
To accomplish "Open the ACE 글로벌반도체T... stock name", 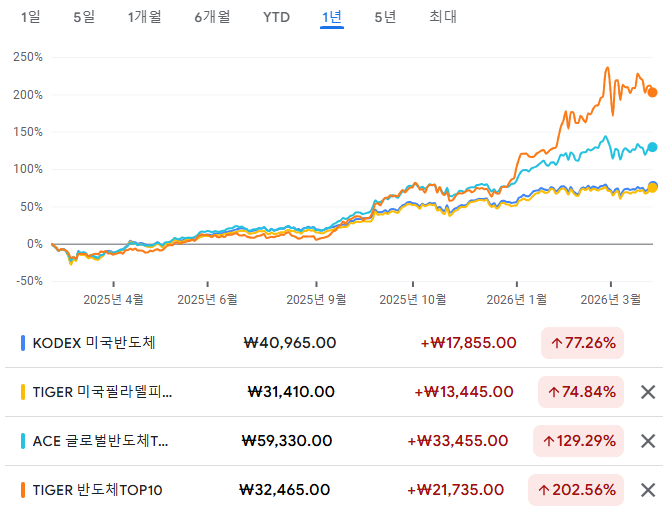I will pyautogui.click(x=101, y=441).
